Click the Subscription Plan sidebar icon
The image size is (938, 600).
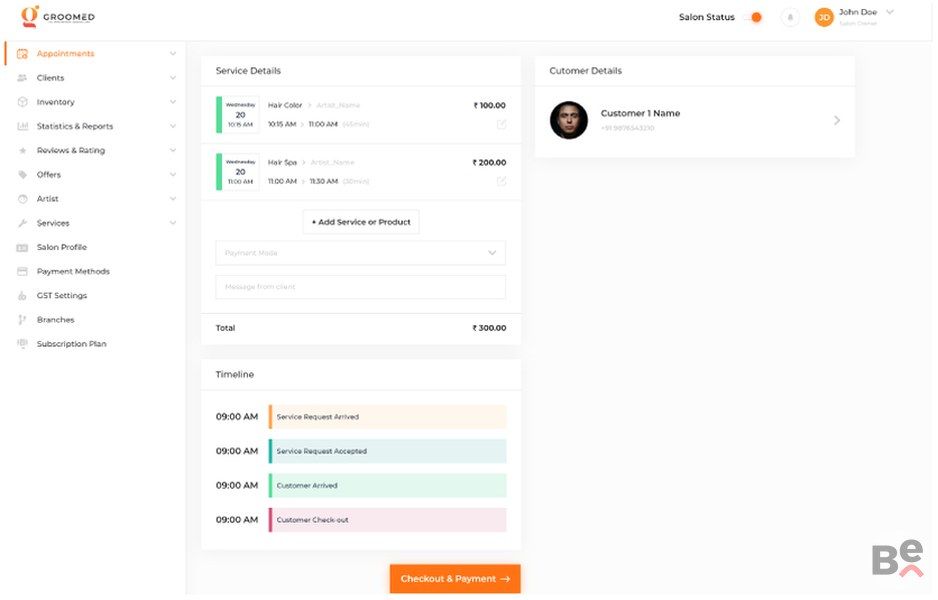pos(23,344)
